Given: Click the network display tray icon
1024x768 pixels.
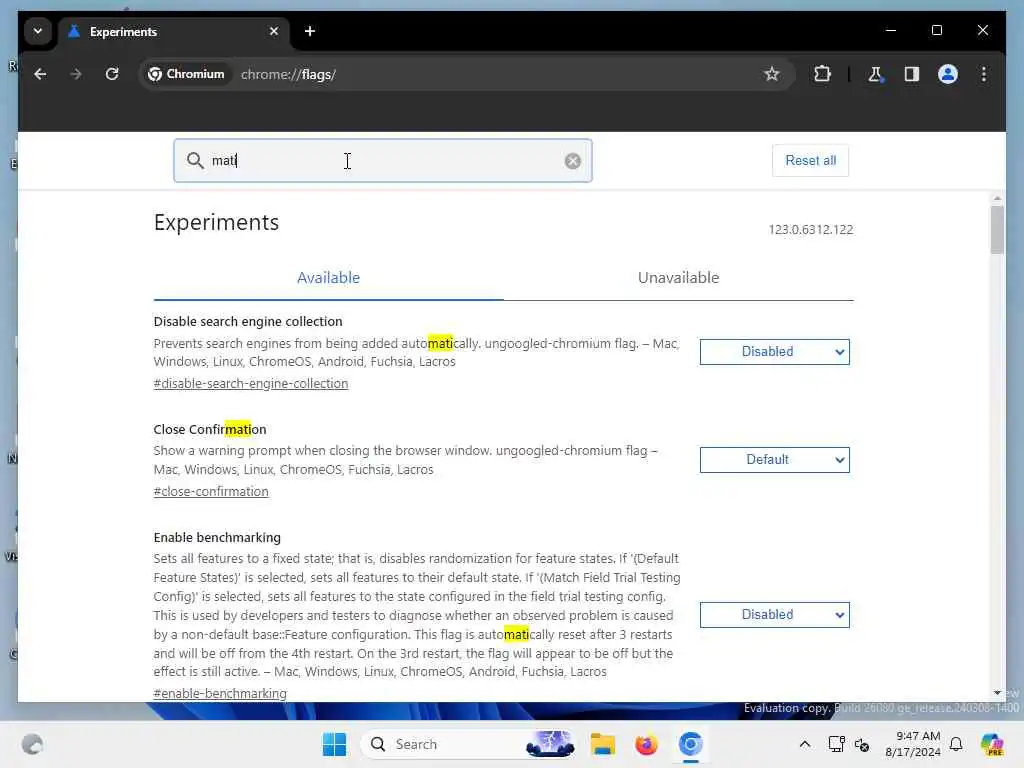Looking at the screenshot, I should pyautogui.click(x=836, y=744).
